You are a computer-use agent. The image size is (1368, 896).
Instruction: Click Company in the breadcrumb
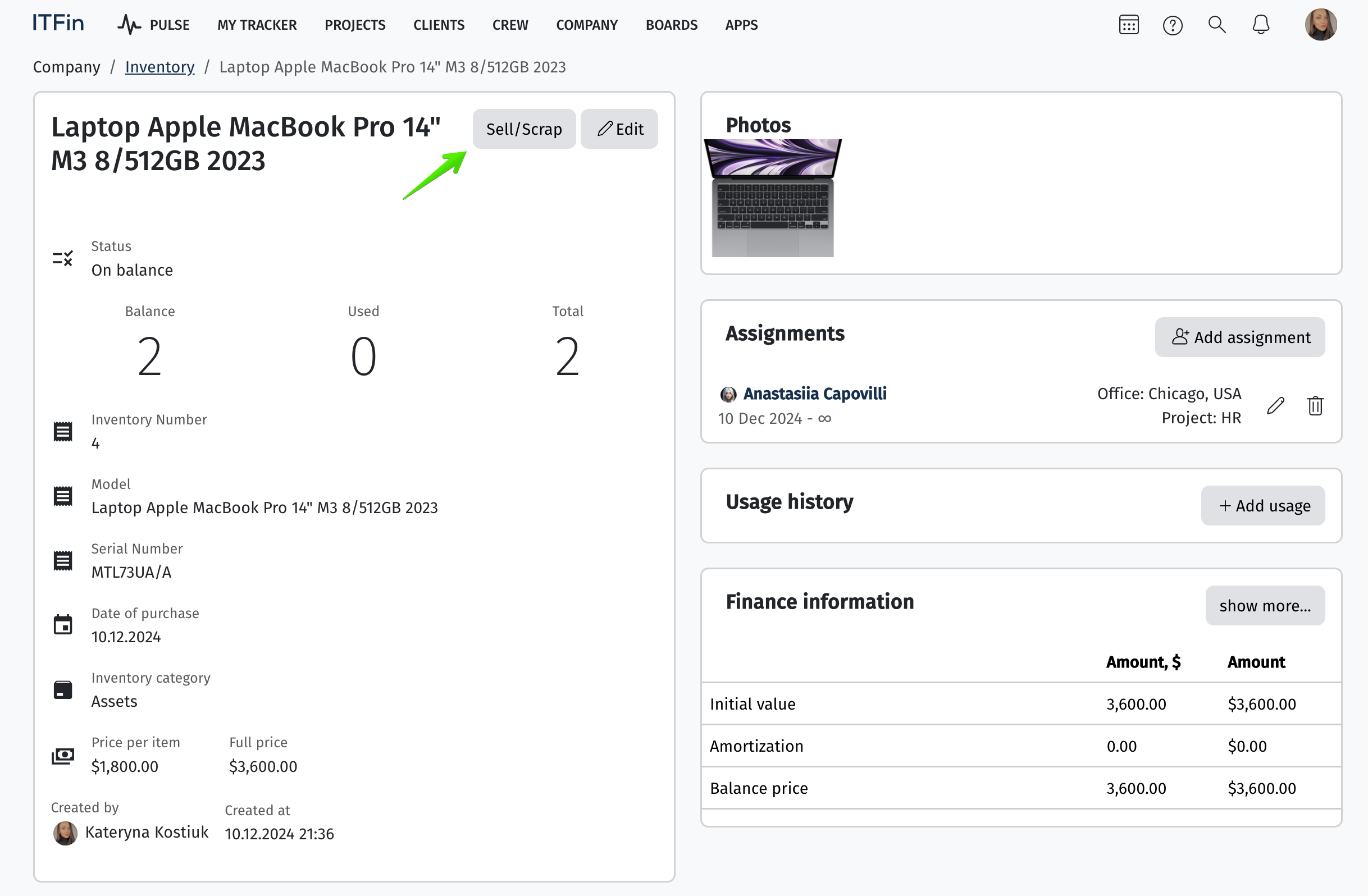(67, 67)
